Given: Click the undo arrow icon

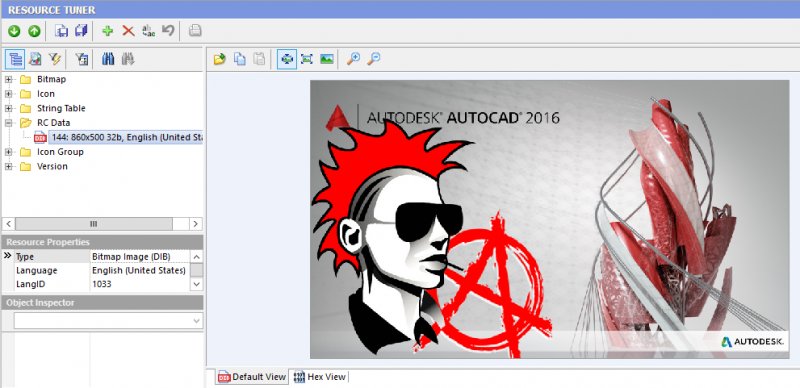Looking at the screenshot, I should tap(168, 31).
